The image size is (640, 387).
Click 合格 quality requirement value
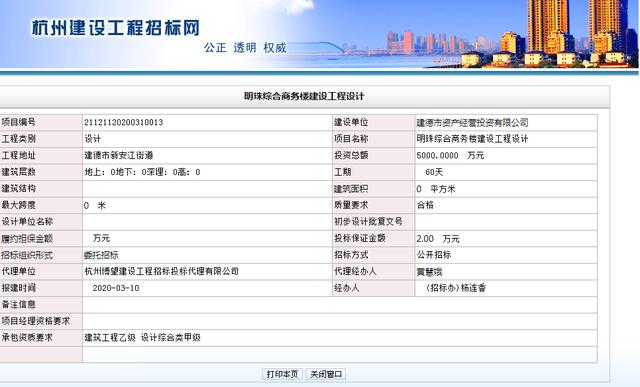[x=425, y=205]
